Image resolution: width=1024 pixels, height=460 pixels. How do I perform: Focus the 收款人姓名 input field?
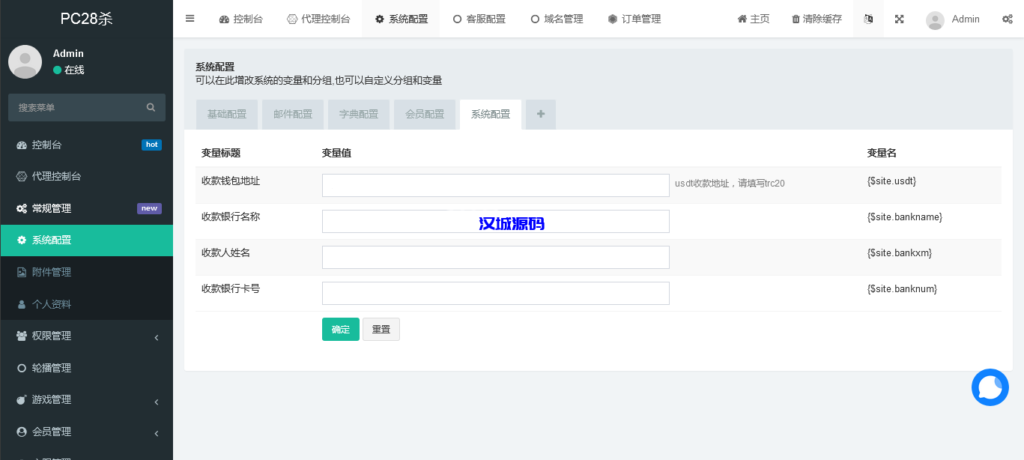point(496,257)
